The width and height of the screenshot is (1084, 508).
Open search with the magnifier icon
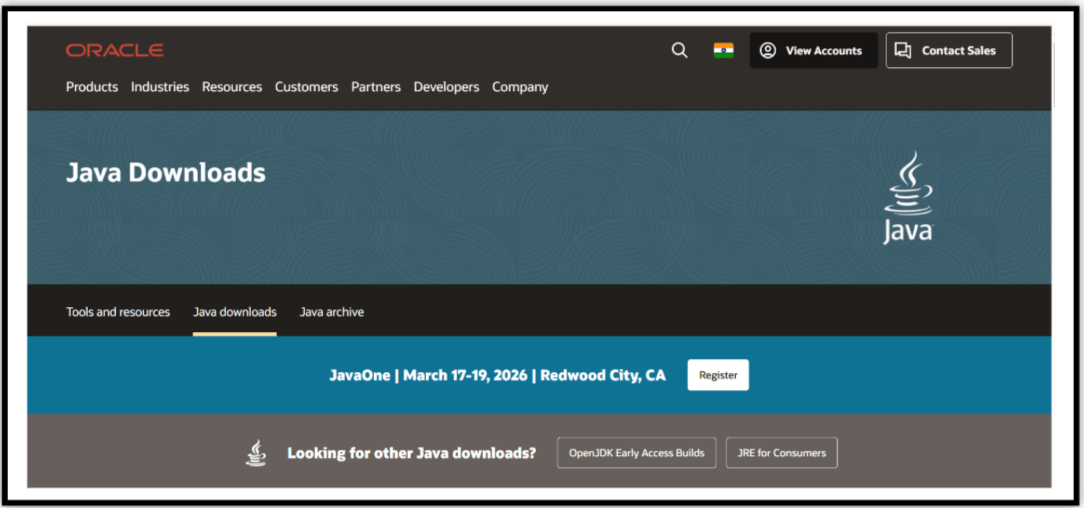pos(680,50)
